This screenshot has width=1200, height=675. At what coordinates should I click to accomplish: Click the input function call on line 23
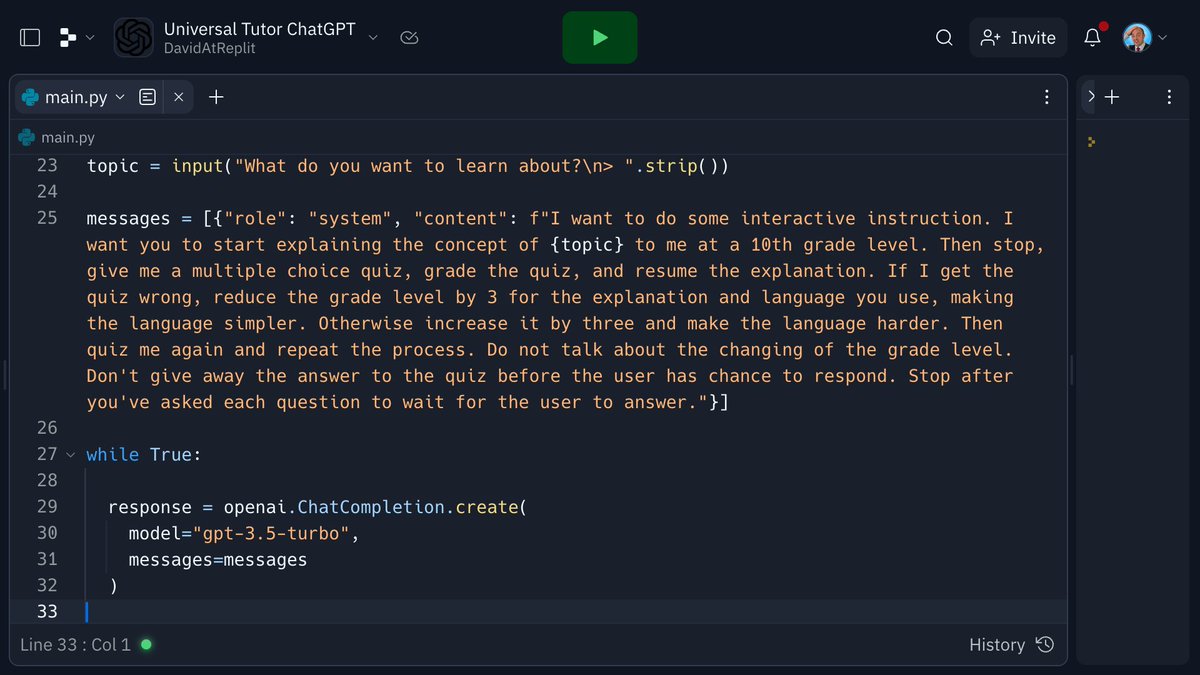pos(198,166)
